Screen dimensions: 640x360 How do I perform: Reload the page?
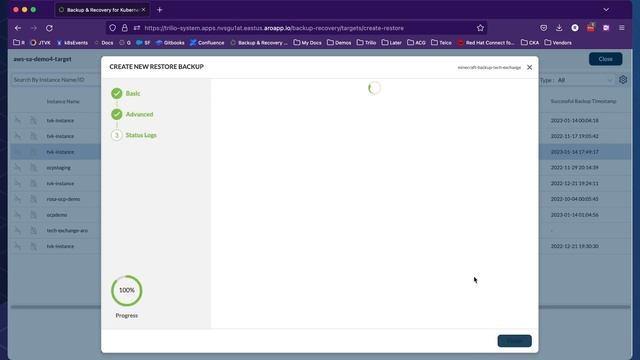coord(49,28)
